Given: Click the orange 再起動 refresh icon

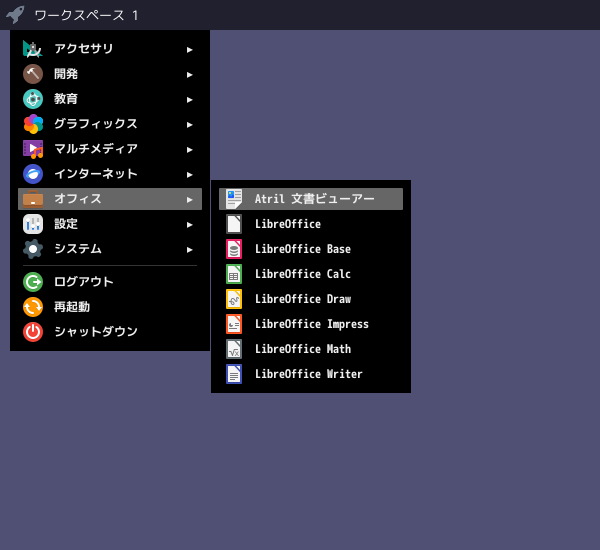Looking at the screenshot, I should 33,307.
